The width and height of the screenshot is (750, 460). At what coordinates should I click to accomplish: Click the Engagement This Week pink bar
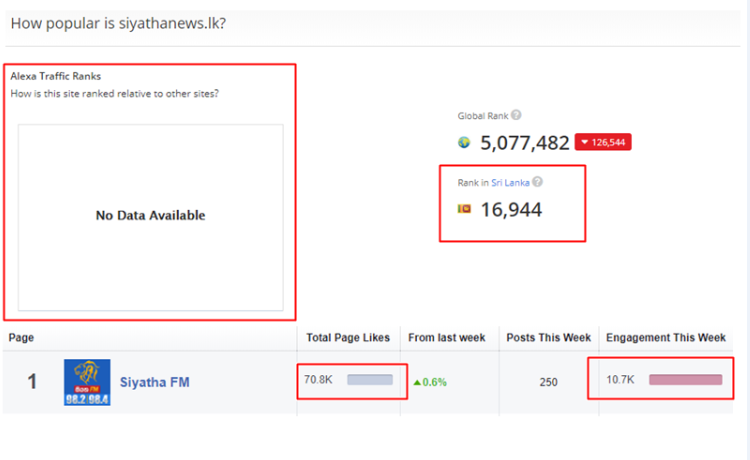[x=685, y=380]
